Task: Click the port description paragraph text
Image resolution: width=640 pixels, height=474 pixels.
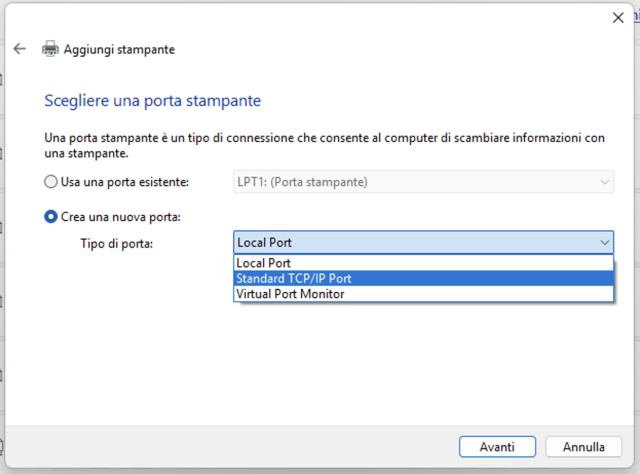Action: (x=324, y=145)
